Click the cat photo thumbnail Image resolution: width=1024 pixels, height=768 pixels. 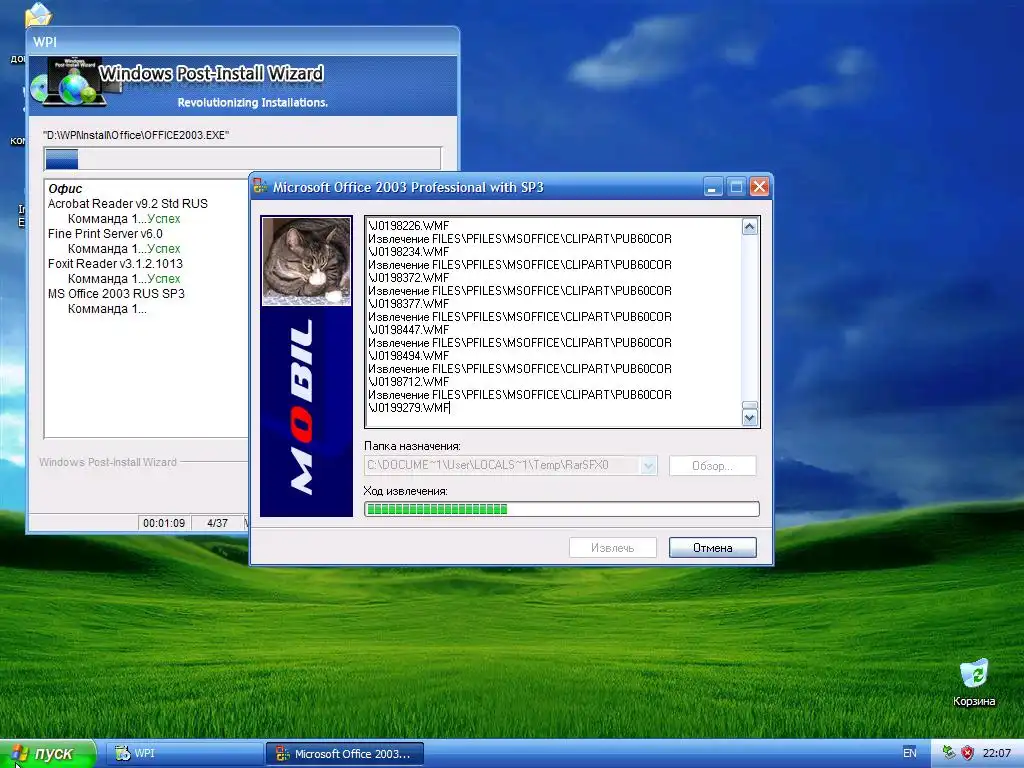click(x=306, y=261)
